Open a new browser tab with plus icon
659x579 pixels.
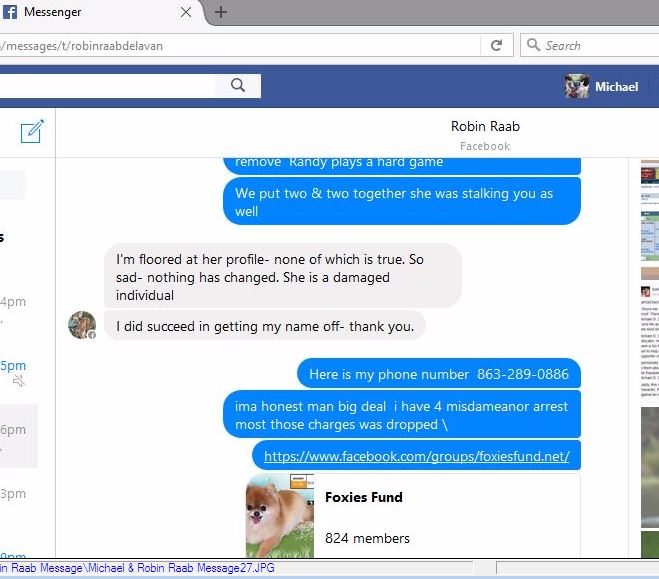click(221, 12)
